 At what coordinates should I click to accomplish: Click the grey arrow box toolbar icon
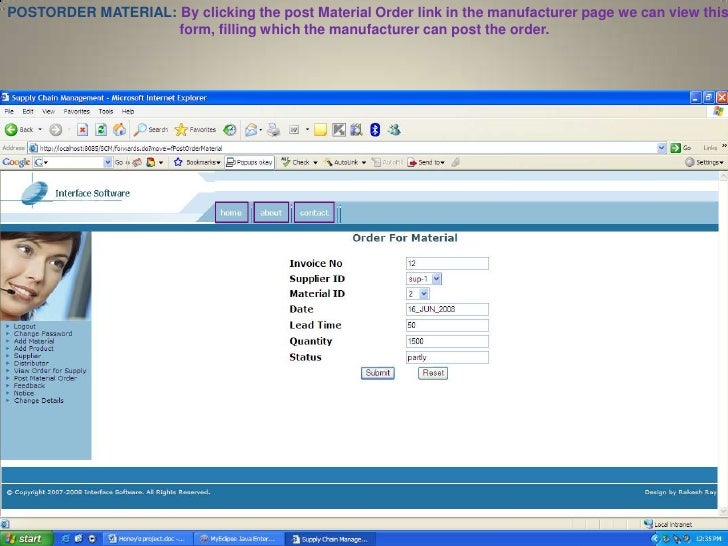[339, 130]
